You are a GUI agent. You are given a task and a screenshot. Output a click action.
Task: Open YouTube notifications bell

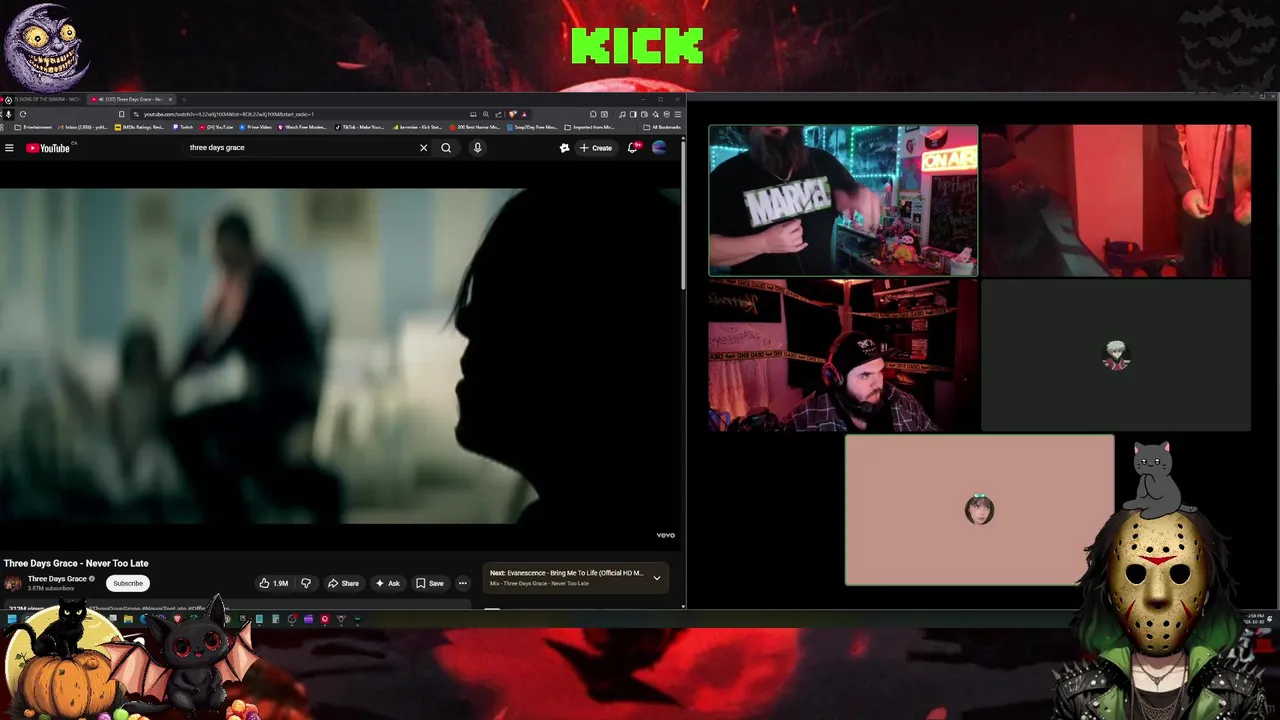633,147
